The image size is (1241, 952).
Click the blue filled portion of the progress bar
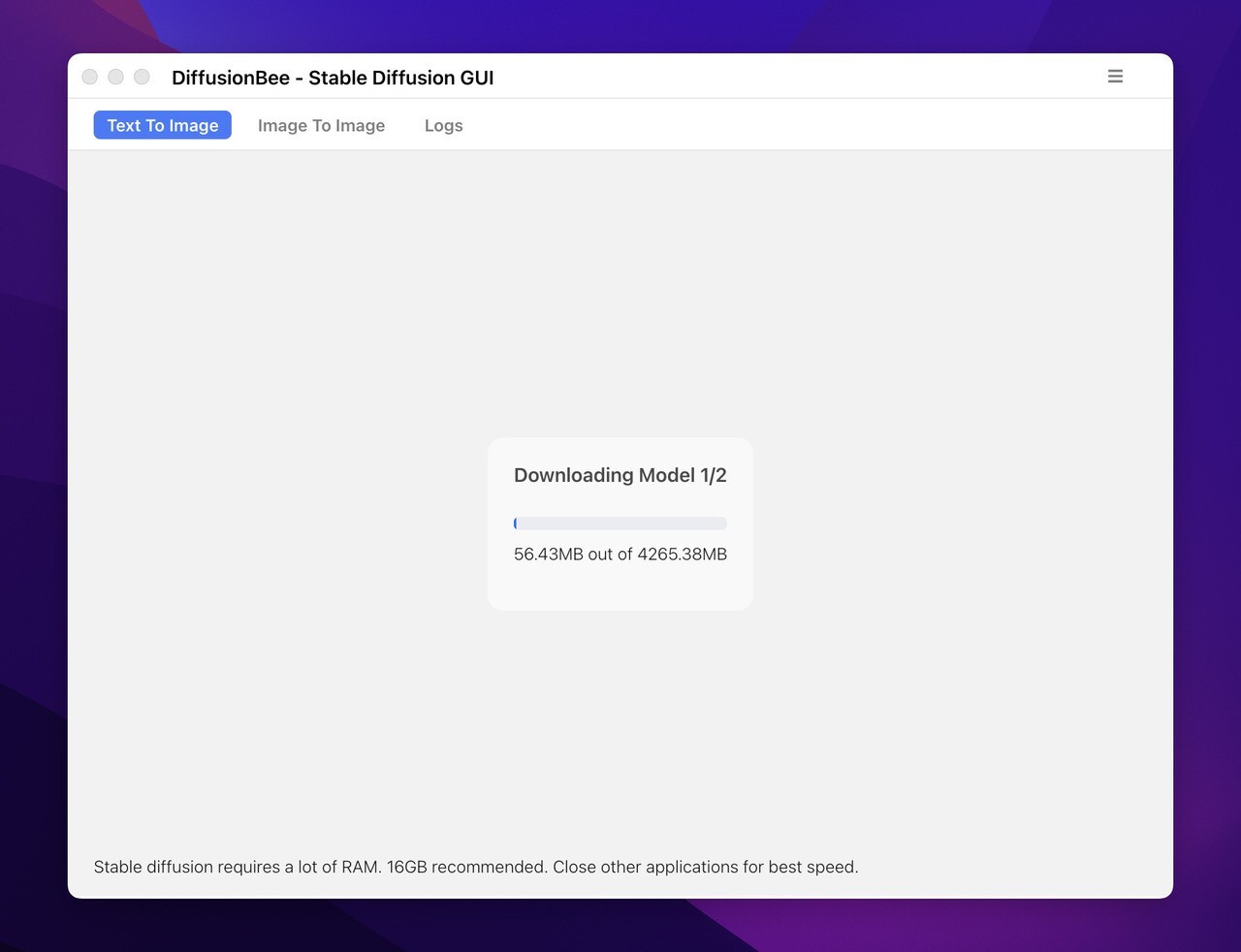click(x=515, y=523)
